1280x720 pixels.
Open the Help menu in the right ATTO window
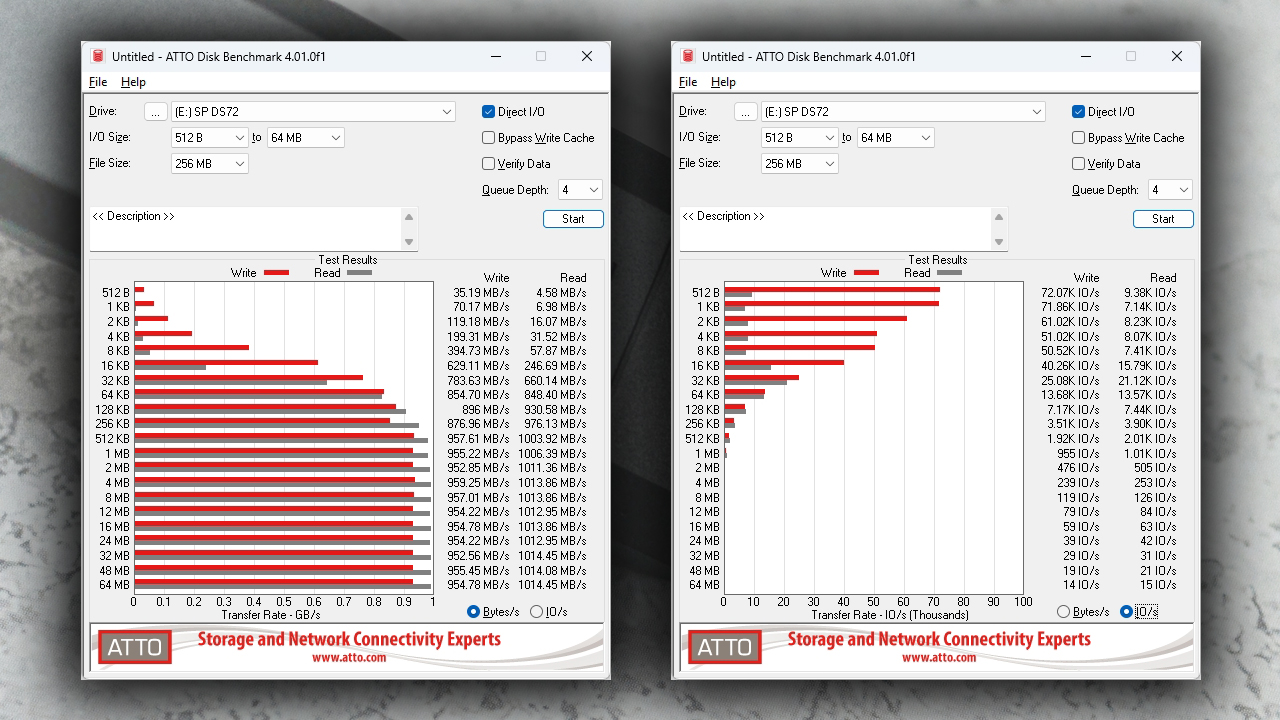point(723,82)
